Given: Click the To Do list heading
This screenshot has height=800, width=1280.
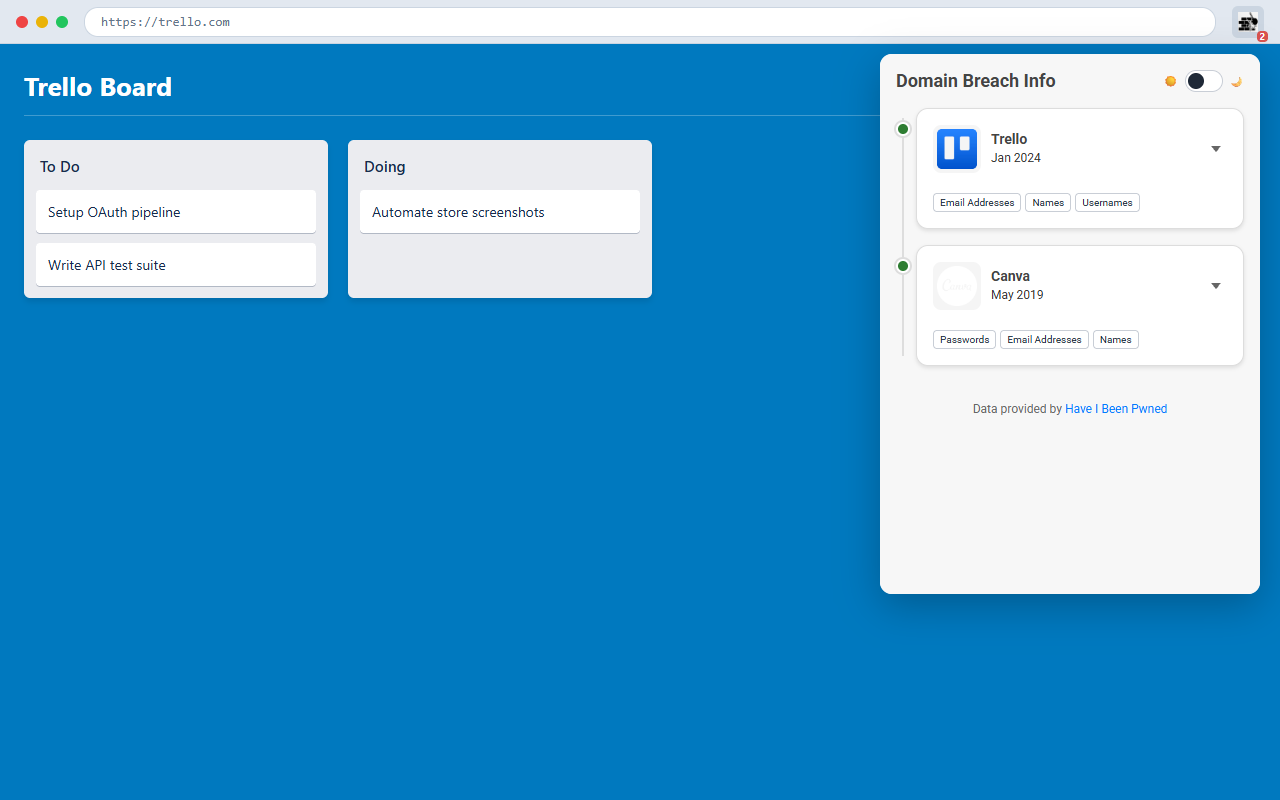Looking at the screenshot, I should coord(60,167).
